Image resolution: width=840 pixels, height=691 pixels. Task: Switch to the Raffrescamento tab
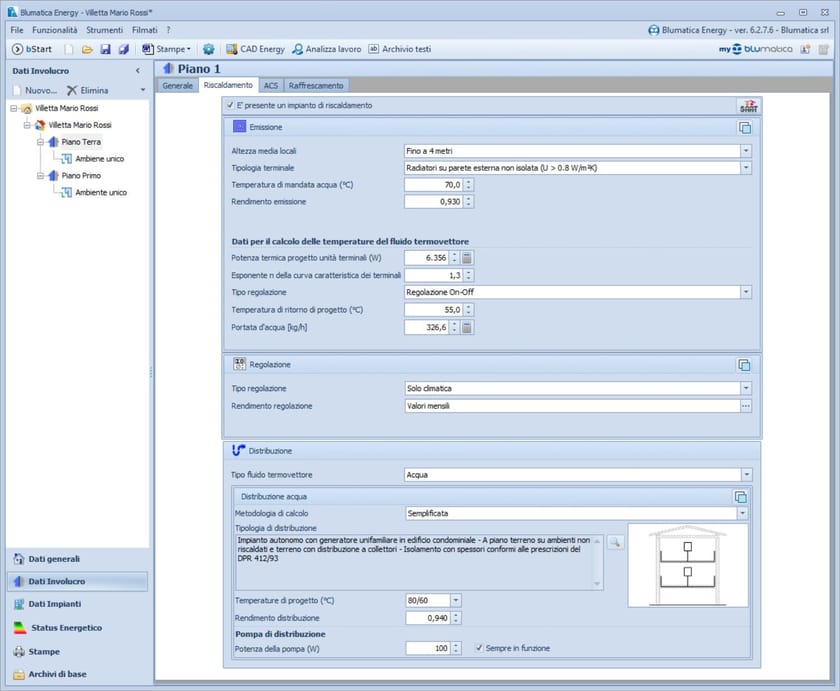(x=316, y=86)
